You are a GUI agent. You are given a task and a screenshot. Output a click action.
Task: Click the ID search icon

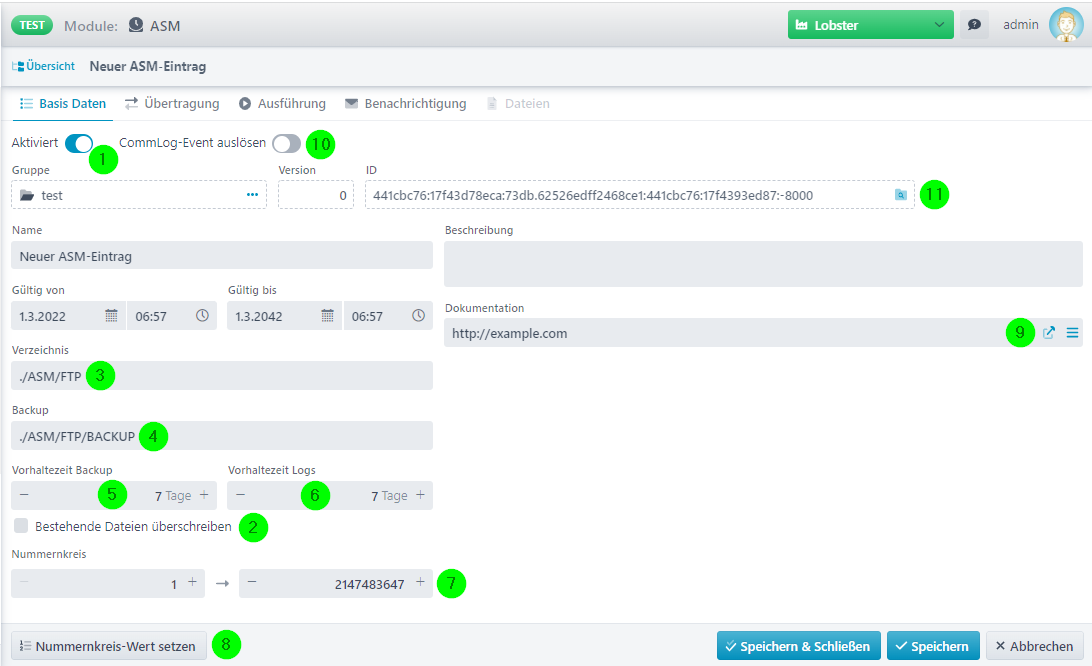click(x=900, y=195)
